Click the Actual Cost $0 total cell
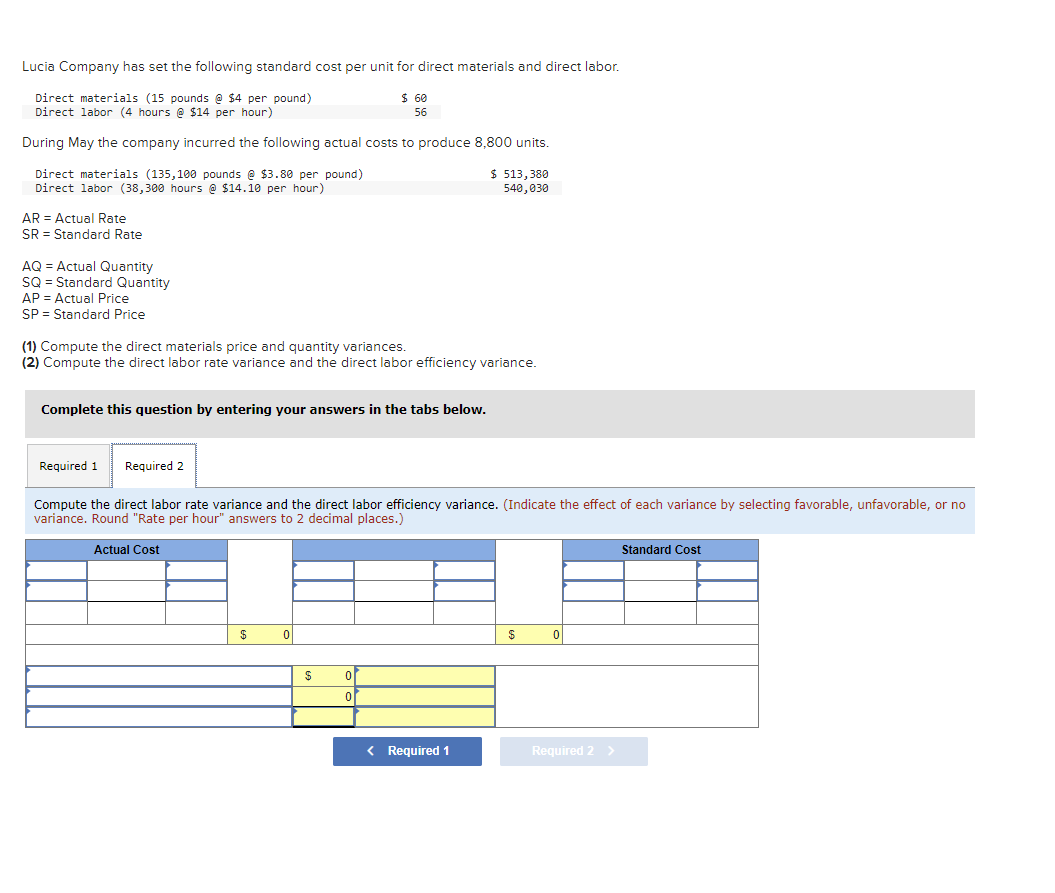This screenshot has height=893, width=1055. [262, 634]
